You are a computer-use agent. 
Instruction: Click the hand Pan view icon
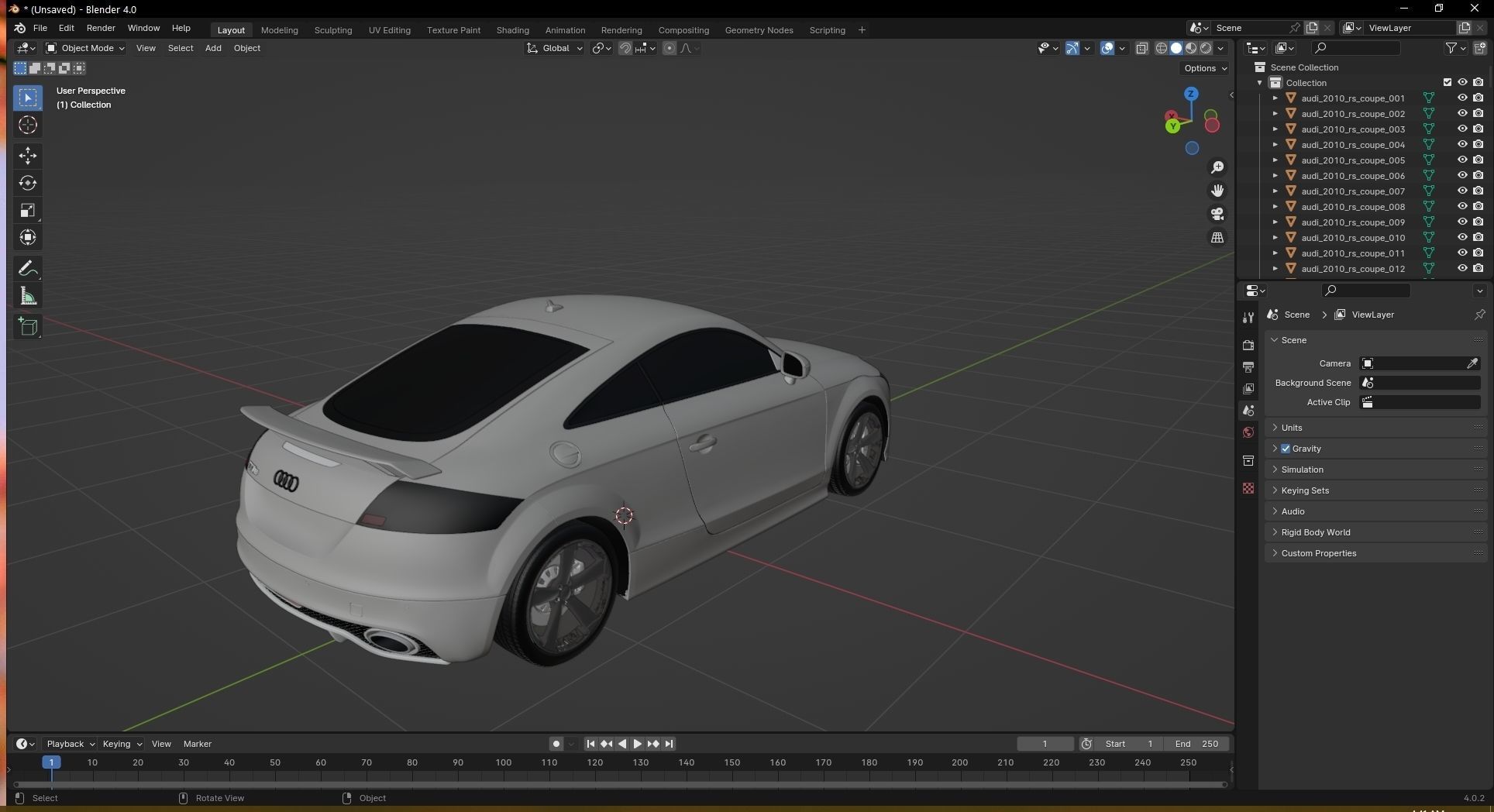1217,191
